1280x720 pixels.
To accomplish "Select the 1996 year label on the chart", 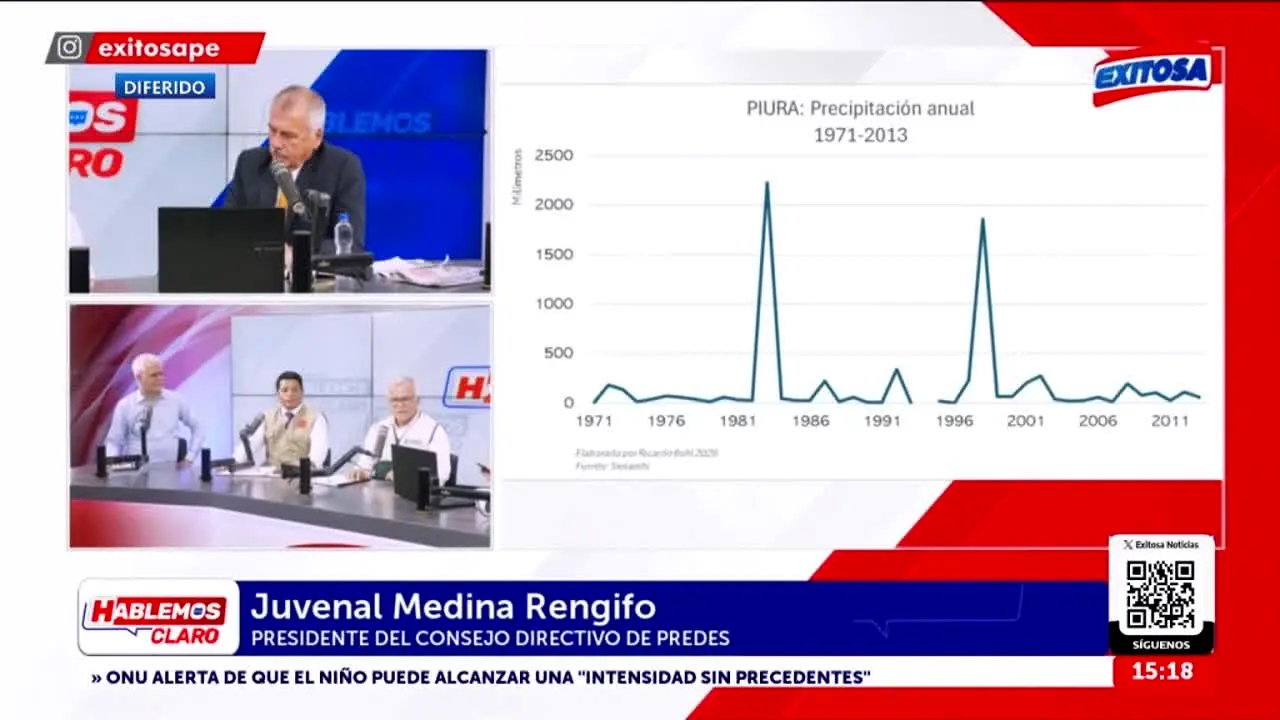I will [954, 421].
